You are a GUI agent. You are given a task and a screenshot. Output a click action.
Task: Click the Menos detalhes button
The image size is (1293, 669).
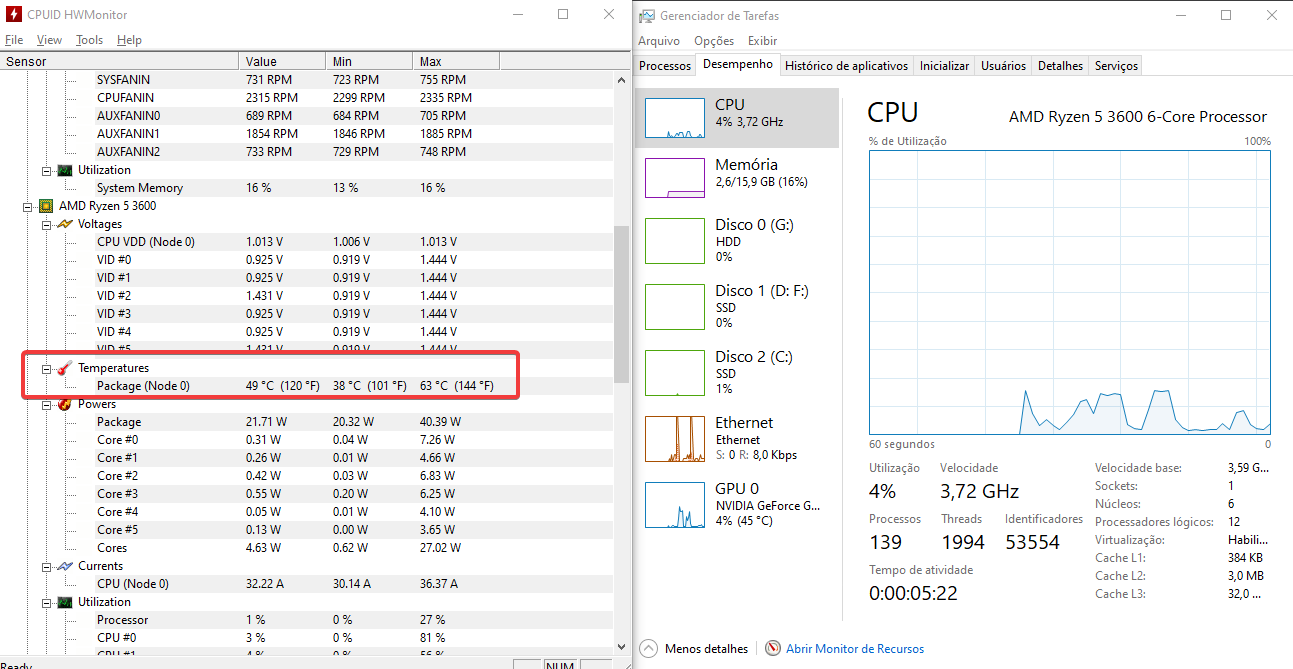pos(694,648)
